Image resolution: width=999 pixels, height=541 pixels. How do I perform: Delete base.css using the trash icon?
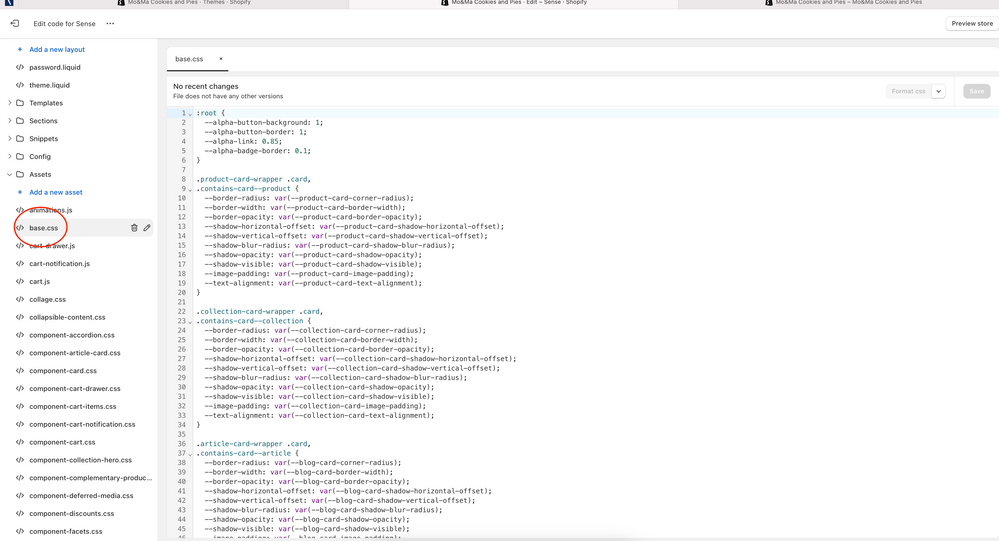coord(134,228)
